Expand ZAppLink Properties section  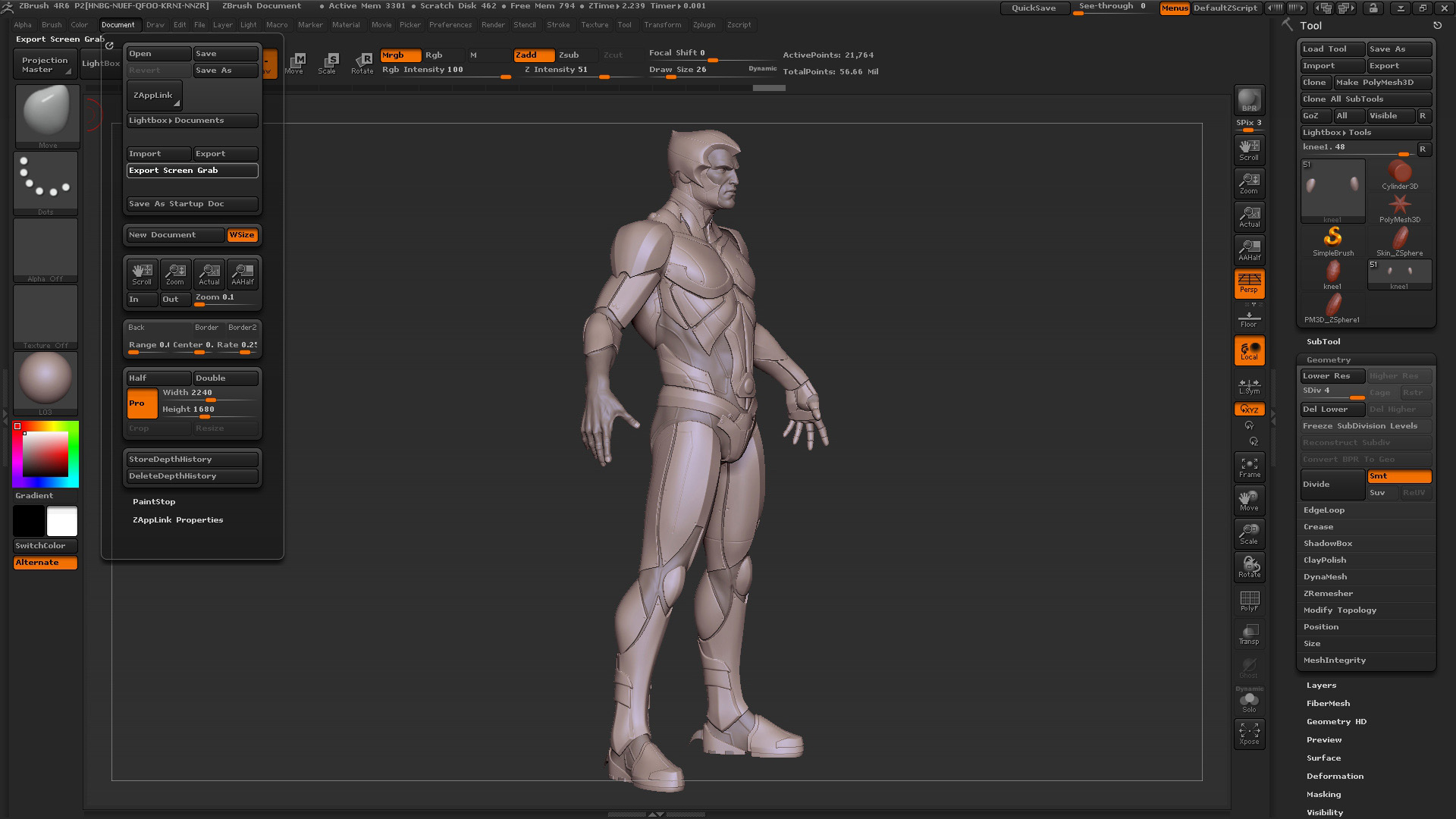177,520
